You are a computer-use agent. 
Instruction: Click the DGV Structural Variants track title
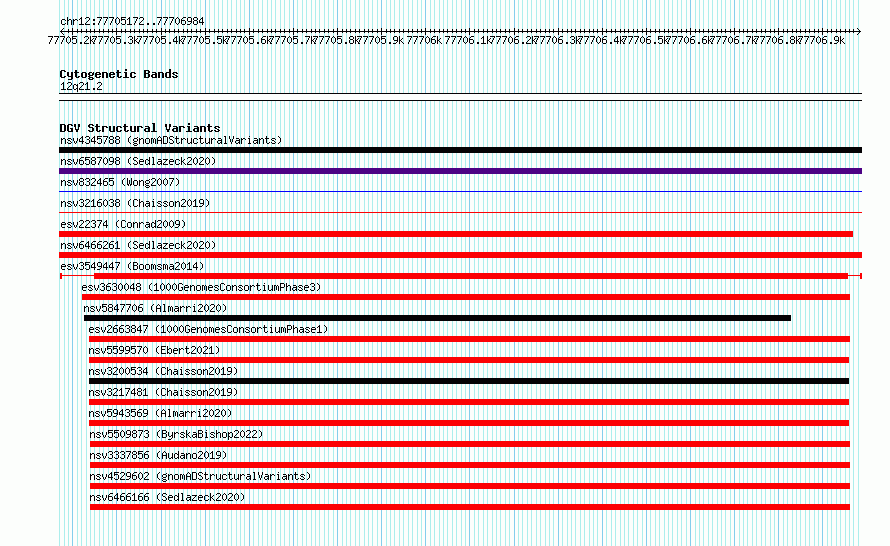(x=140, y=128)
